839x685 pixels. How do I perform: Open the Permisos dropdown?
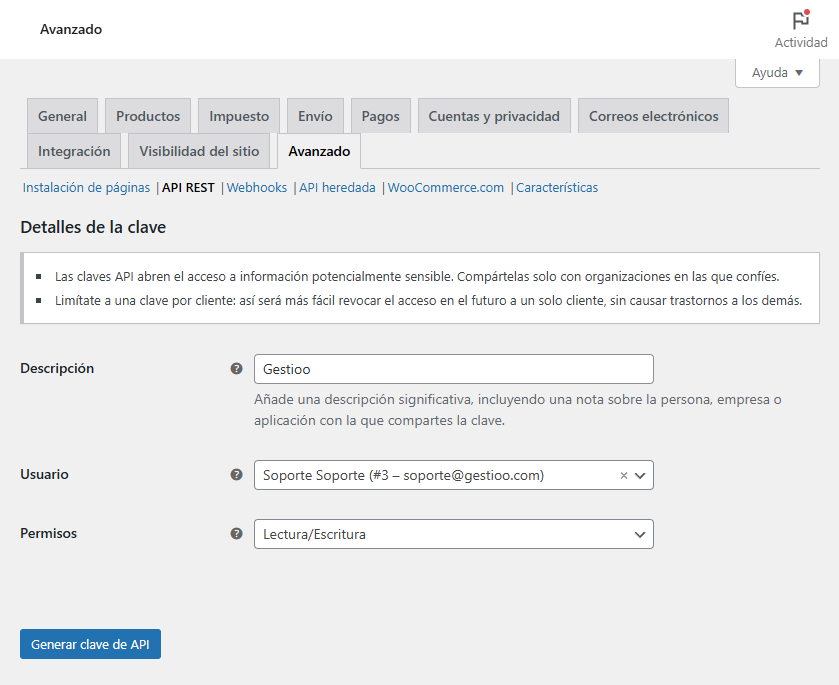click(453, 534)
